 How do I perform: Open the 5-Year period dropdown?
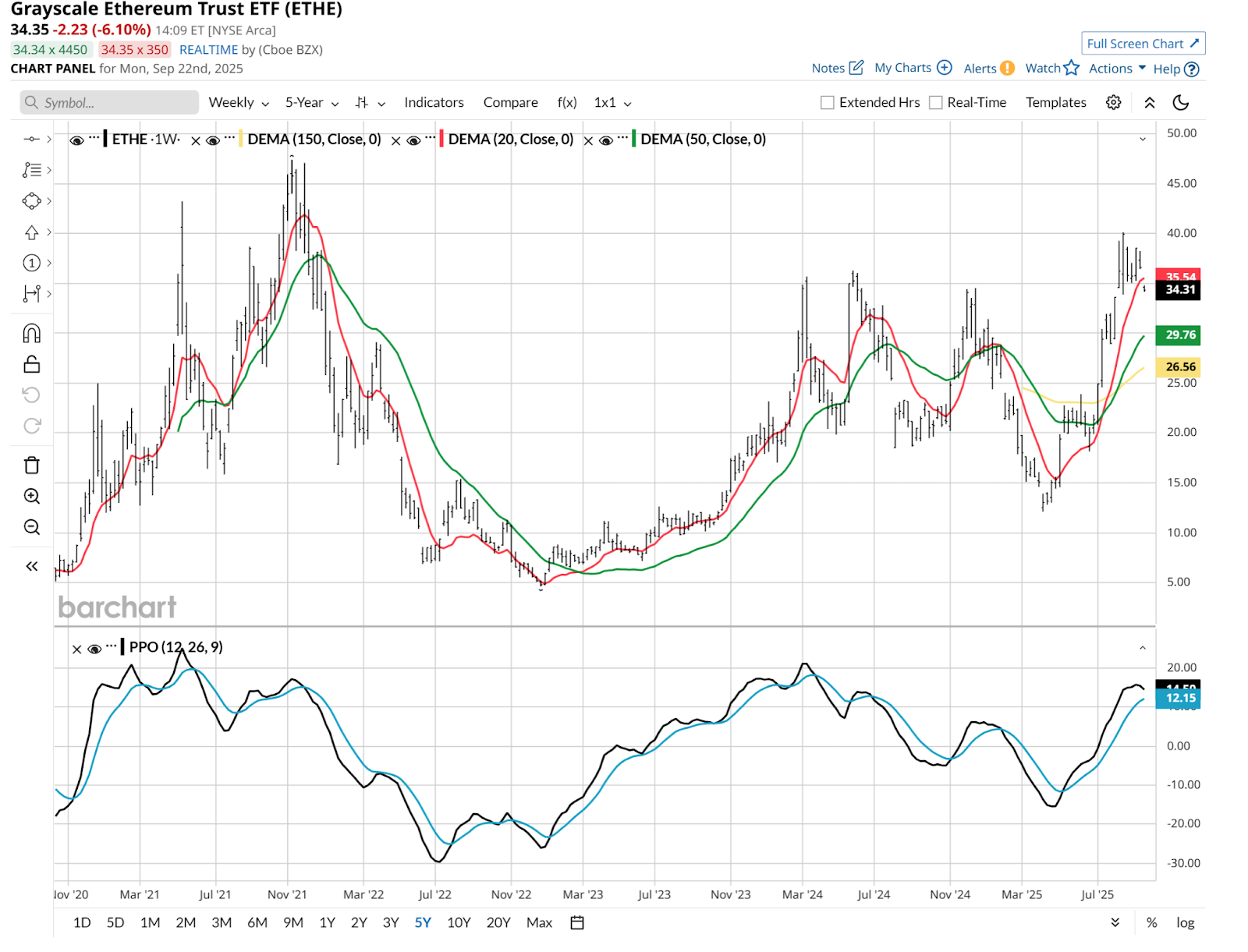point(312,102)
